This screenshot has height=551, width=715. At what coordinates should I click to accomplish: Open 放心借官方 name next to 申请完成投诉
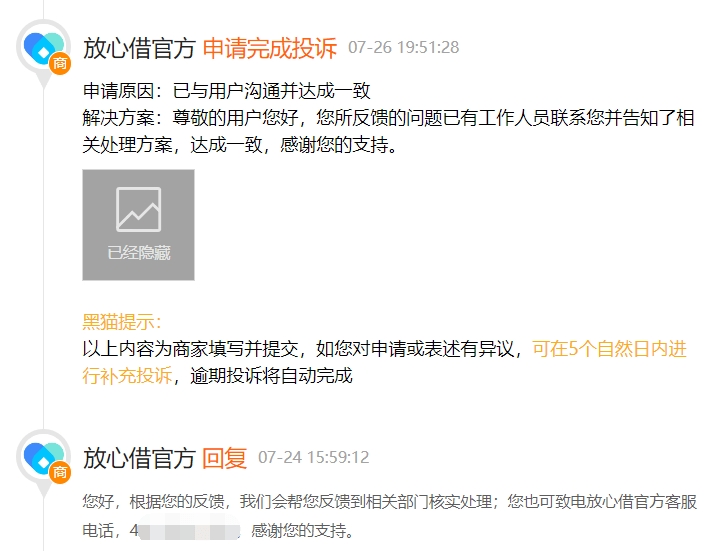(140, 48)
